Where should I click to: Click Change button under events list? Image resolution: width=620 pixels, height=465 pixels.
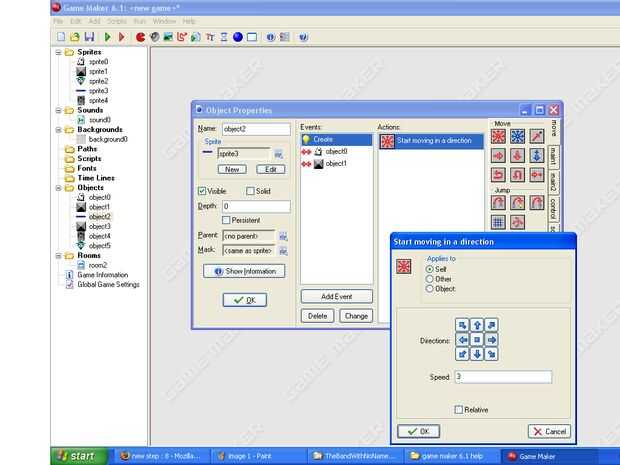coord(356,316)
